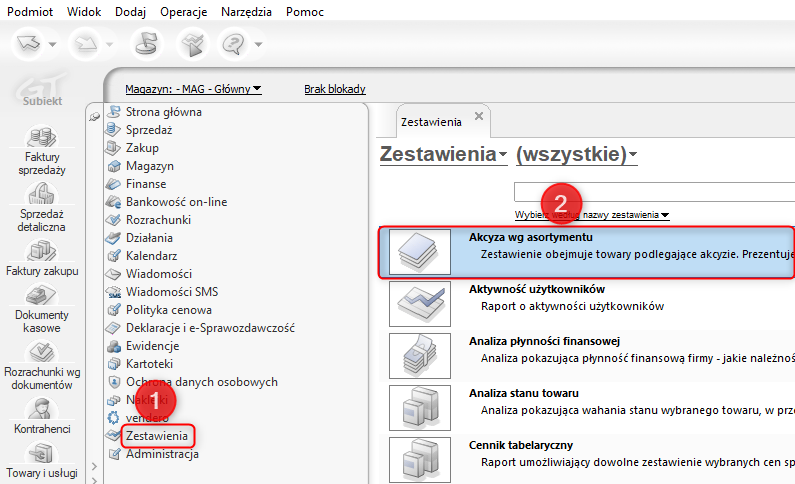Viewport: 795px width, 484px height.
Task: Select Aktywność użytkowników report
Action: pyautogui.click(x=587, y=304)
